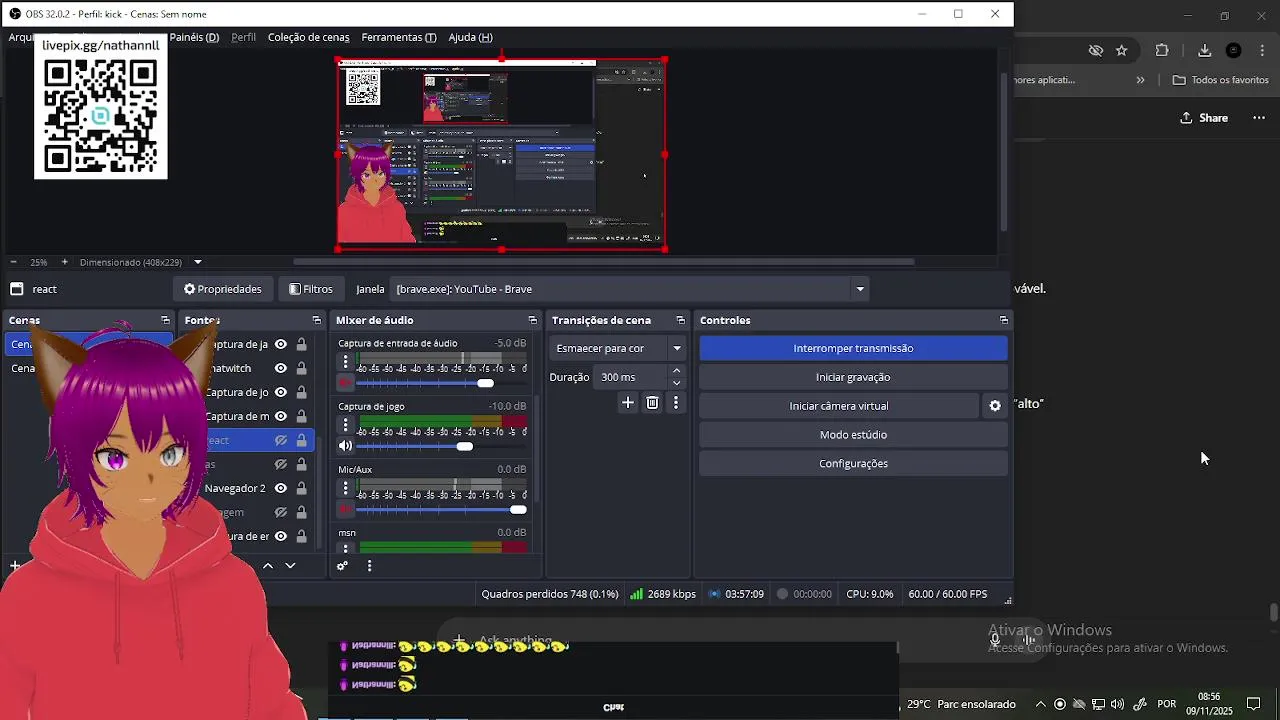The width and height of the screenshot is (1280, 720).
Task: Adjust Captura de jogo volume slider
Action: coord(441,446)
